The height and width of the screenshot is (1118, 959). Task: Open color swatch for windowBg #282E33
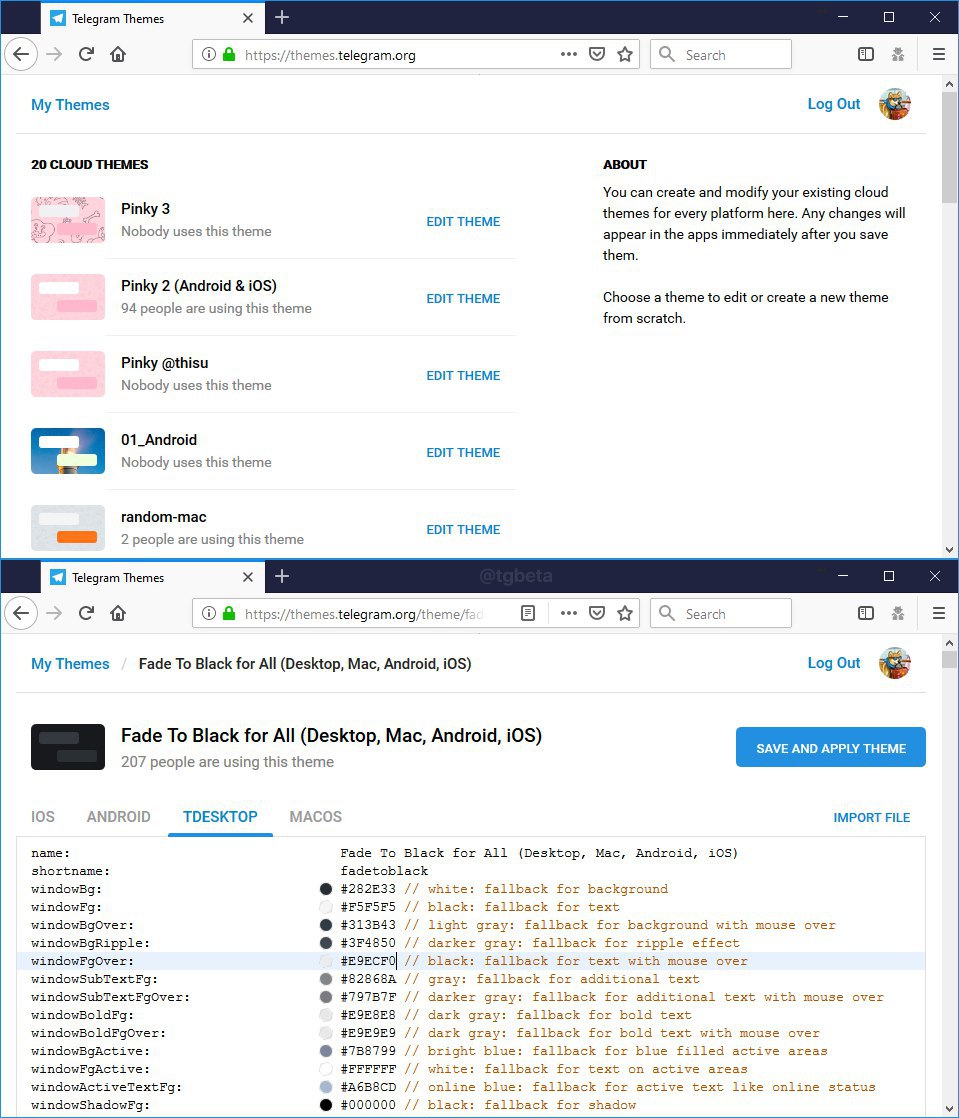pos(326,889)
